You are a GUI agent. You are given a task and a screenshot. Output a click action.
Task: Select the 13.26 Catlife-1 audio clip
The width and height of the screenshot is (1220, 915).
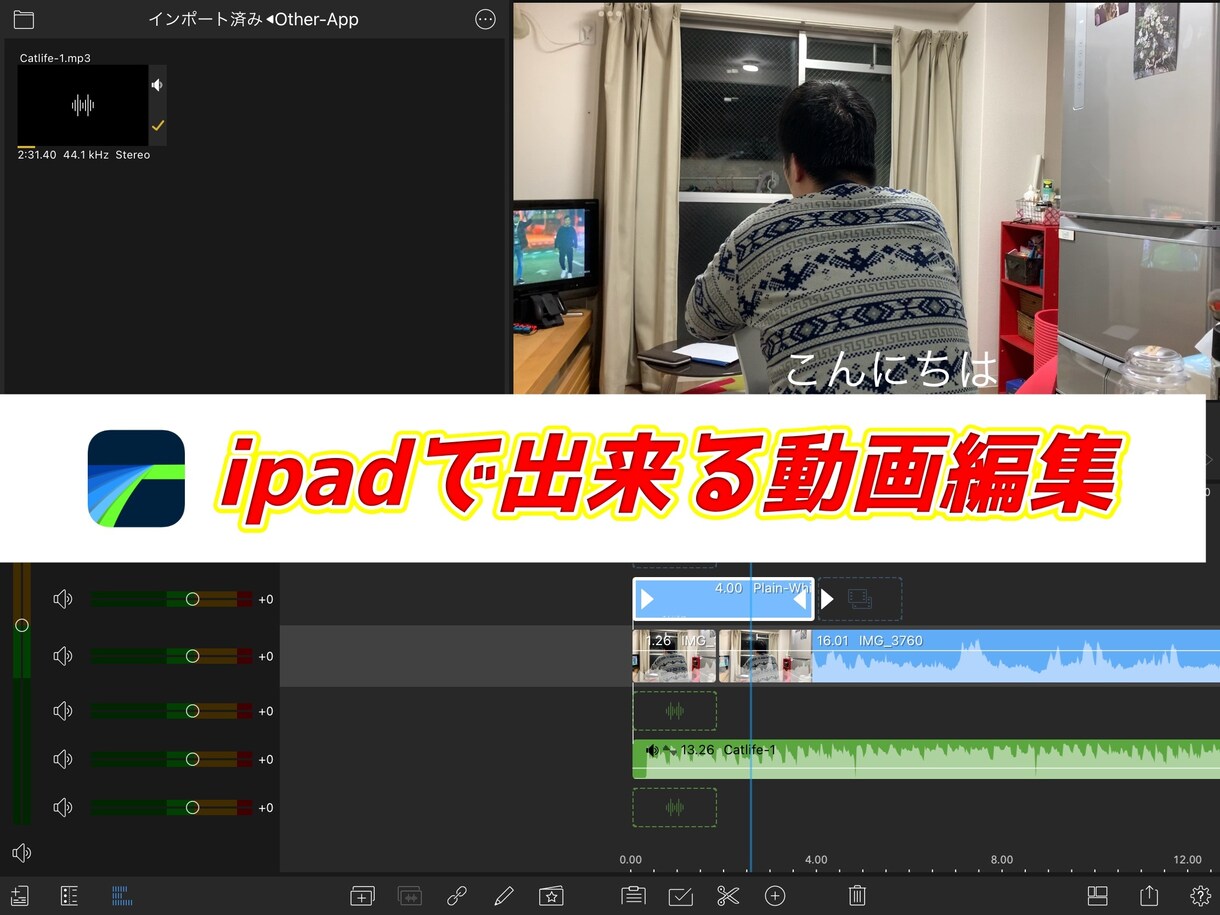(926, 759)
